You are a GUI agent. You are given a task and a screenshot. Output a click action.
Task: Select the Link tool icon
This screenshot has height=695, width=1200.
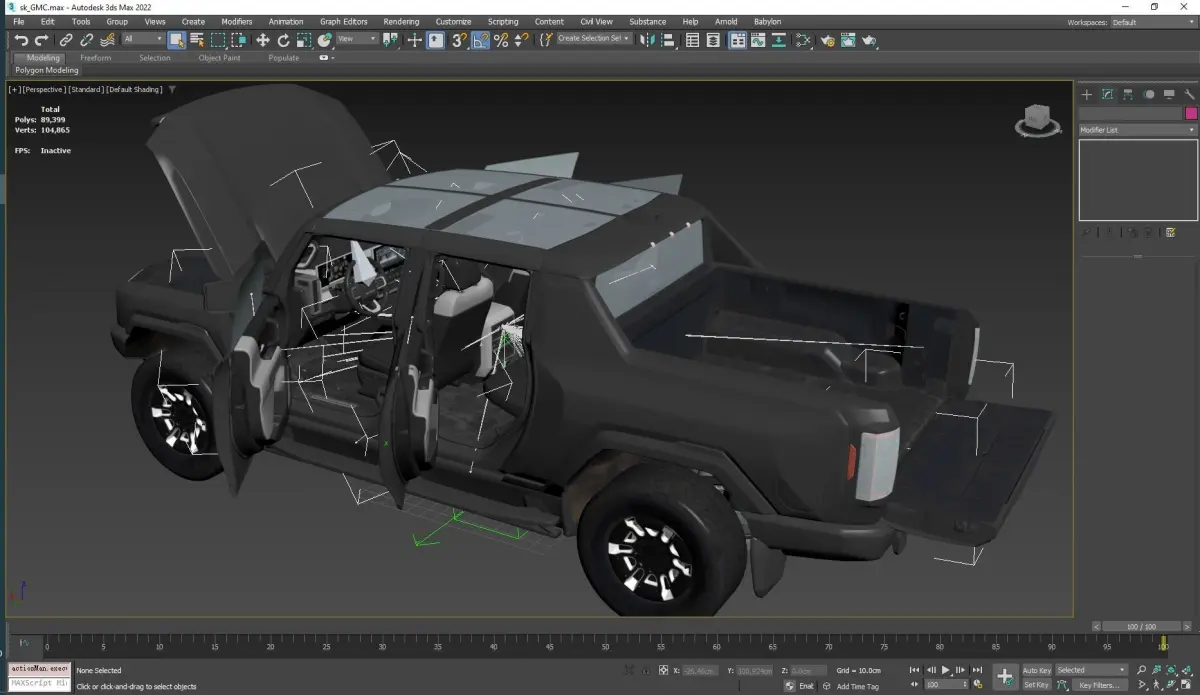point(66,40)
